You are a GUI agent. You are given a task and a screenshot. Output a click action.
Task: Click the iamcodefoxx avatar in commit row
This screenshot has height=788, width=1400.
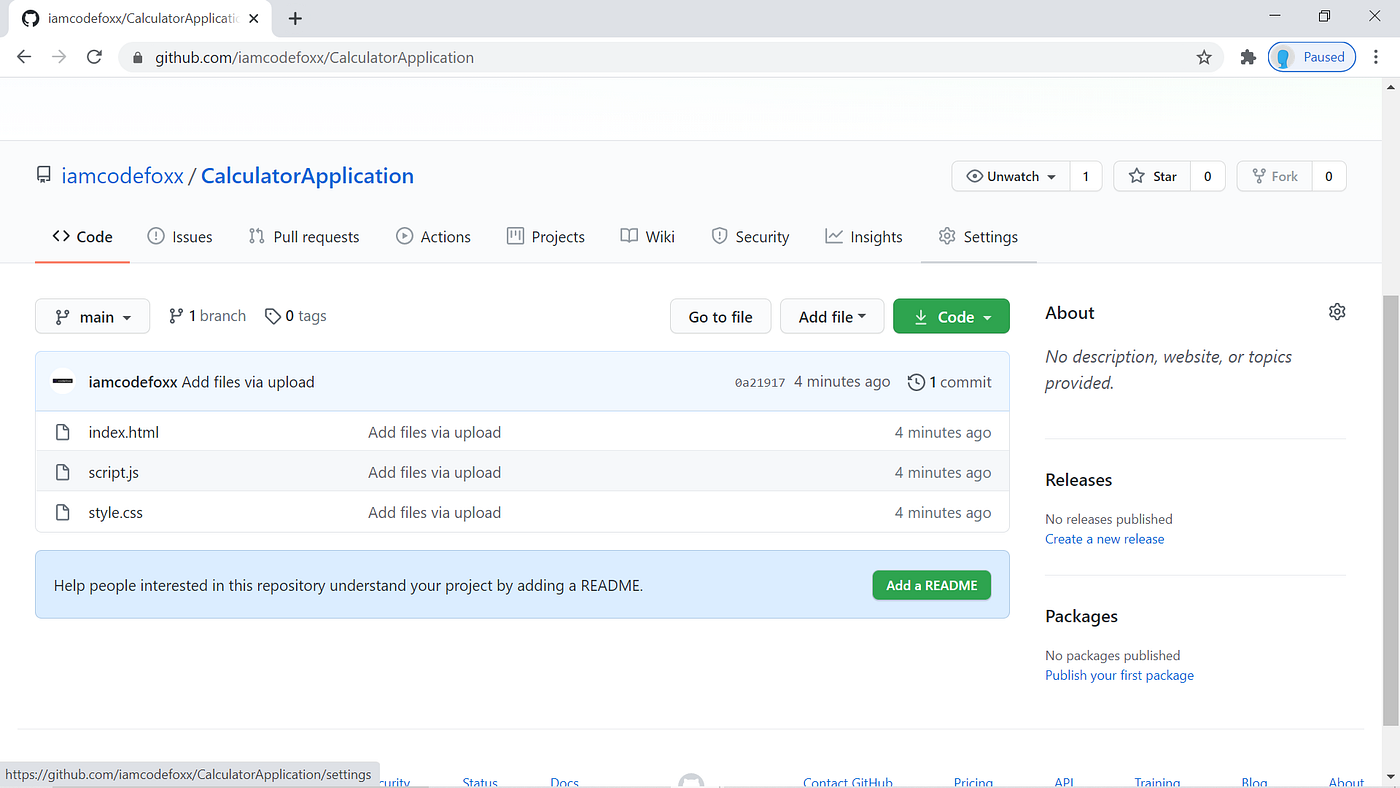click(x=63, y=381)
